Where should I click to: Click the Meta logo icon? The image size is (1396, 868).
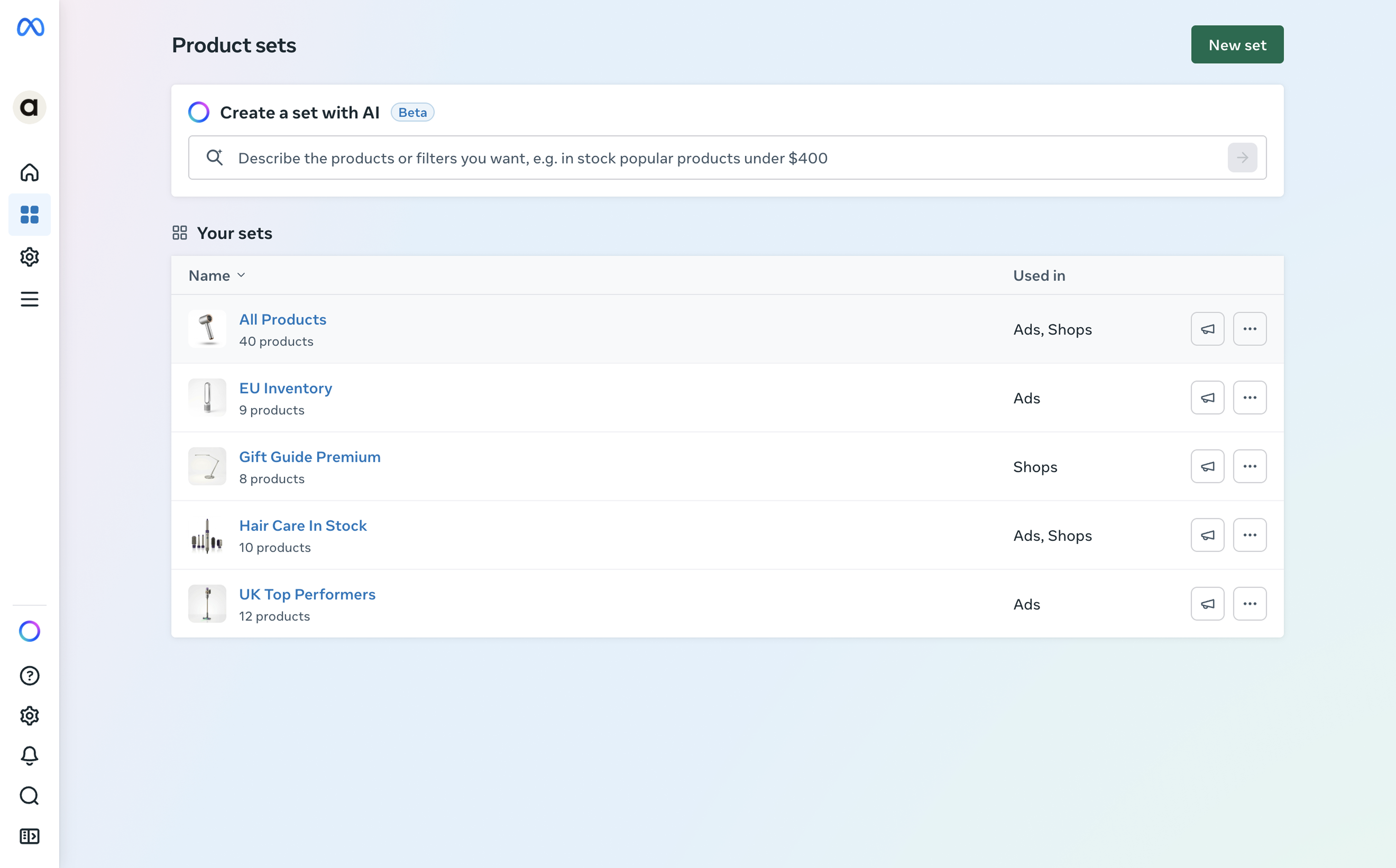coord(30,27)
